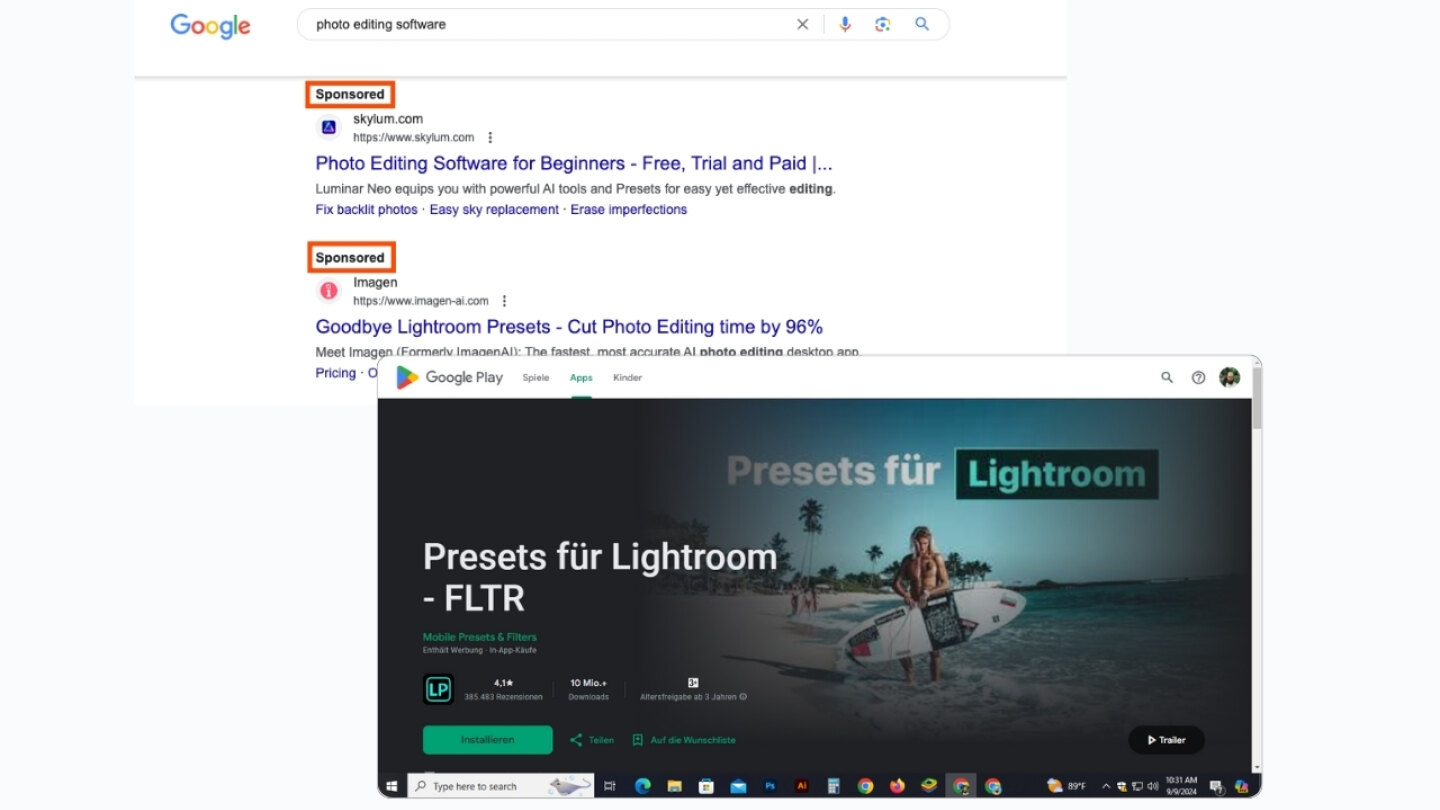
Task: Open the Calculator taskbar icon
Action: click(833, 786)
